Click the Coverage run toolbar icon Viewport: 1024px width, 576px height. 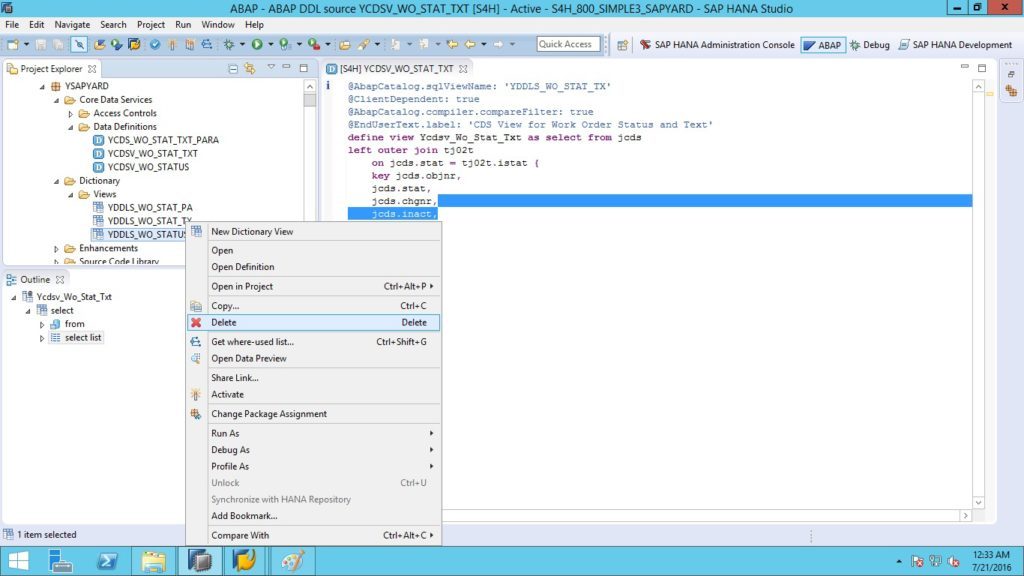(x=284, y=44)
